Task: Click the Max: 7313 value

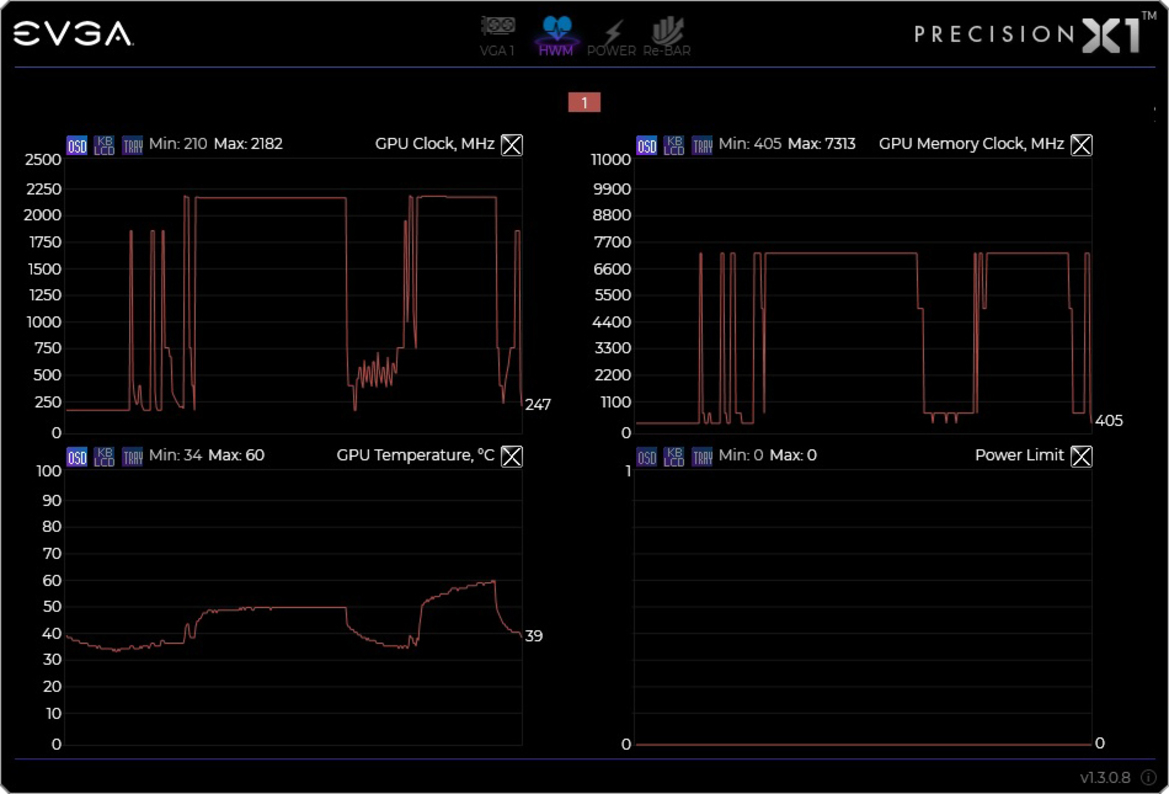Action: 822,144
